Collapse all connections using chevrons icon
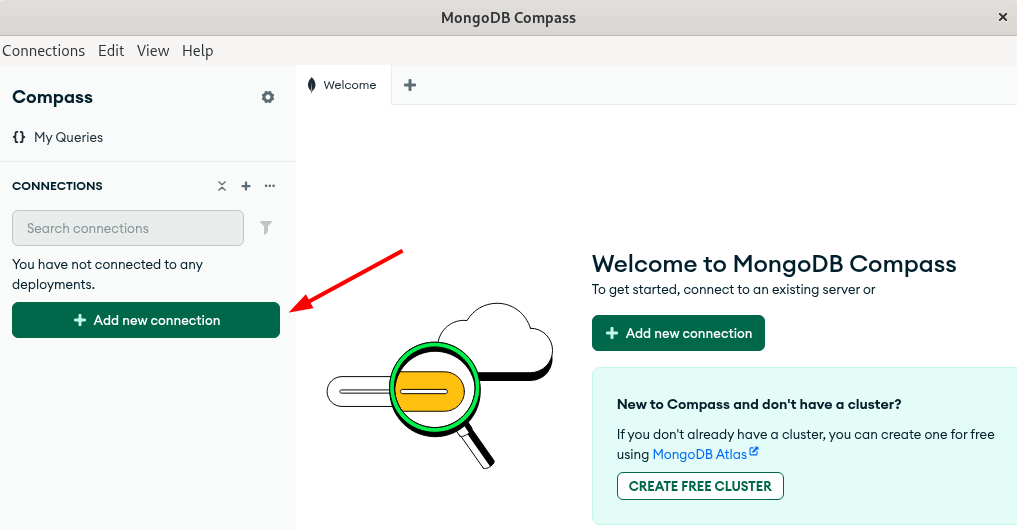 coord(222,186)
